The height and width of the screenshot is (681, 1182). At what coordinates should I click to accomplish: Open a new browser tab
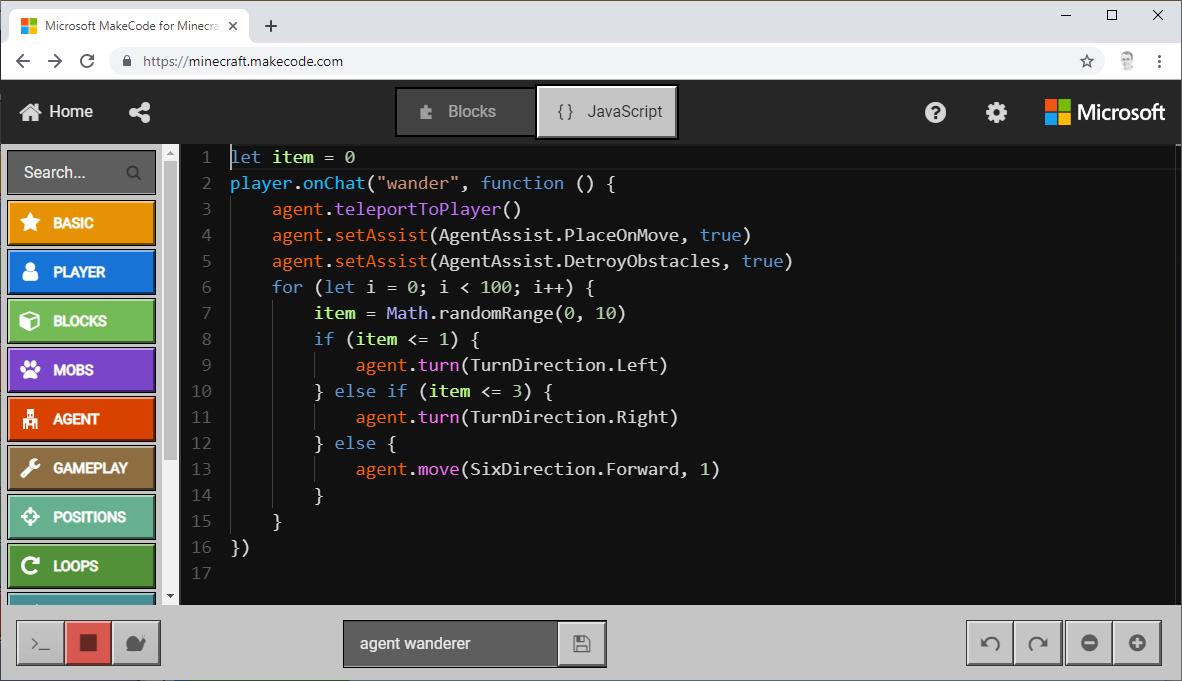271,26
